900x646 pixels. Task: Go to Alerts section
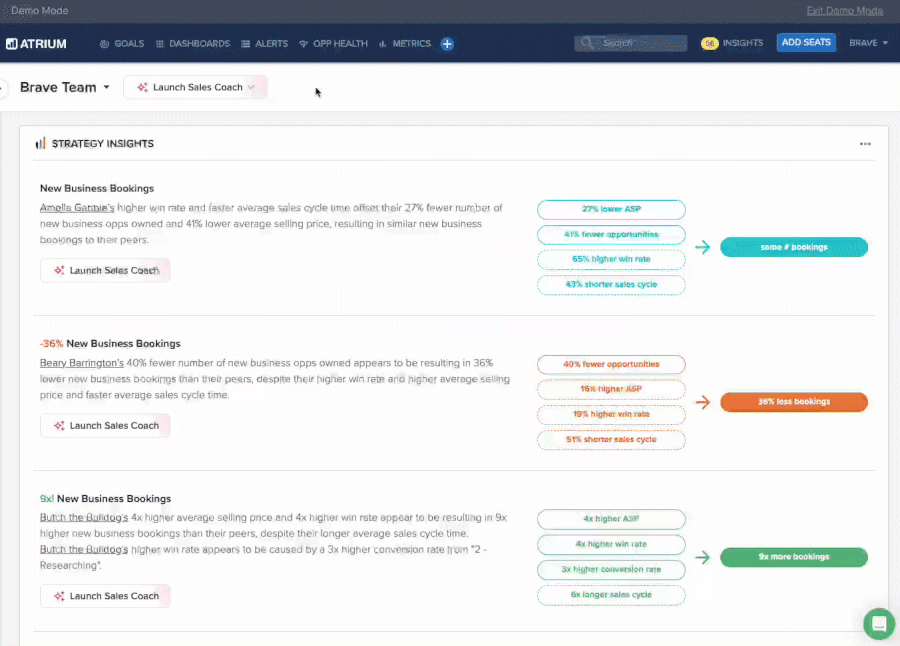click(x=265, y=44)
